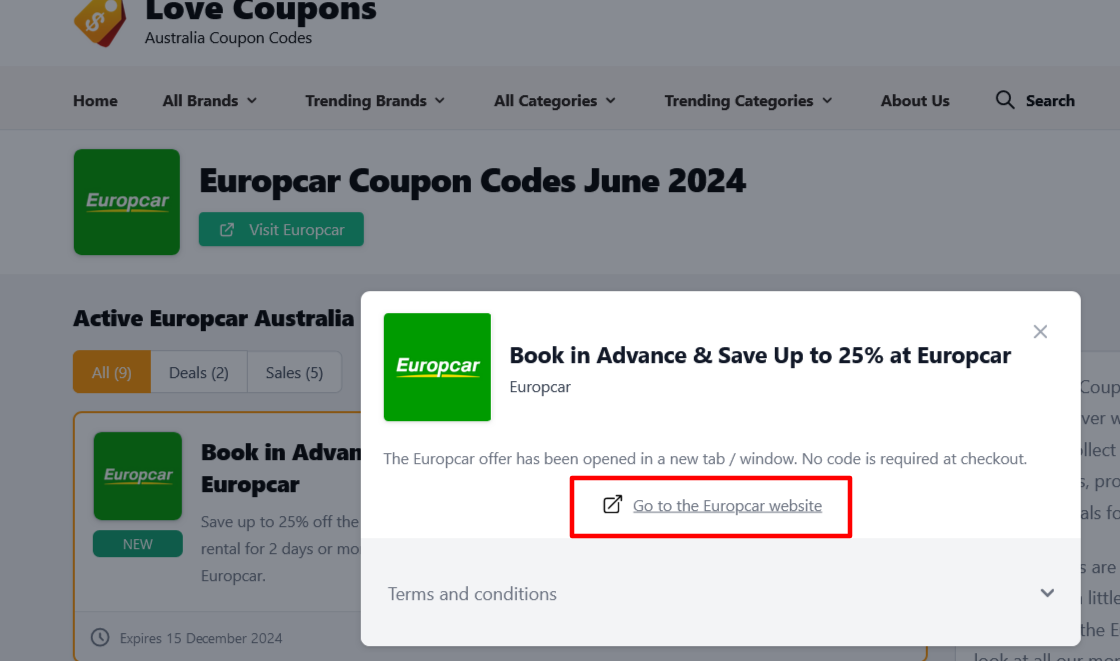The width and height of the screenshot is (1120, 661).
Task: Open the Search function via magnifier icon
Action: pos(1003,100)
